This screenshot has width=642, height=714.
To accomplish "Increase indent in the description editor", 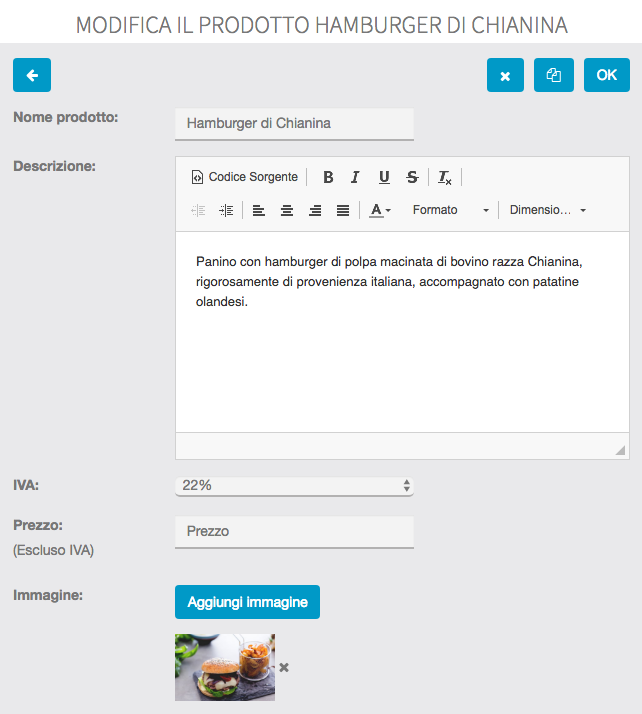I will tap(226, 210).
